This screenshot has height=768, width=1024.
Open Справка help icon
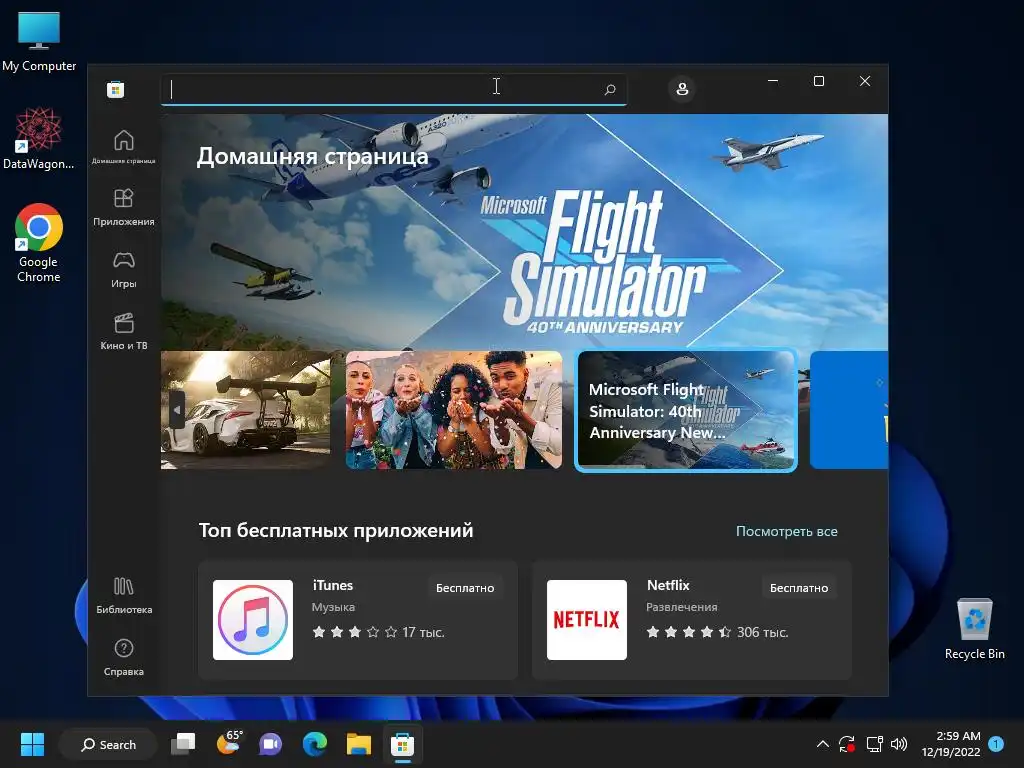(x=123, y=657)
